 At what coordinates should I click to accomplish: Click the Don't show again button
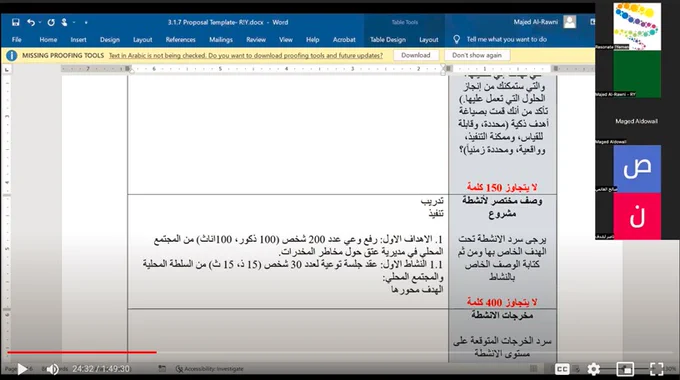477,55
